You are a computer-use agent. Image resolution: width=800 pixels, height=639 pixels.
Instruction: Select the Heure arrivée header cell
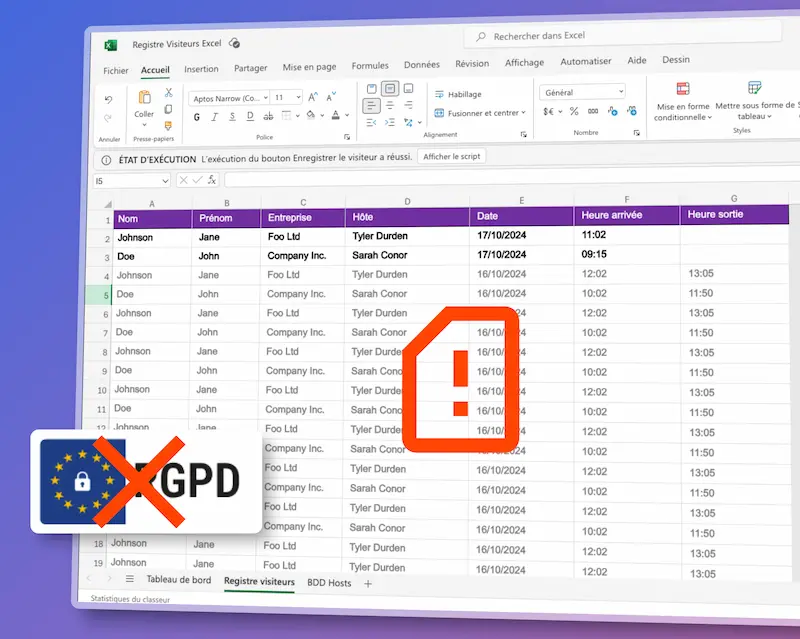(x=627, y=215)
